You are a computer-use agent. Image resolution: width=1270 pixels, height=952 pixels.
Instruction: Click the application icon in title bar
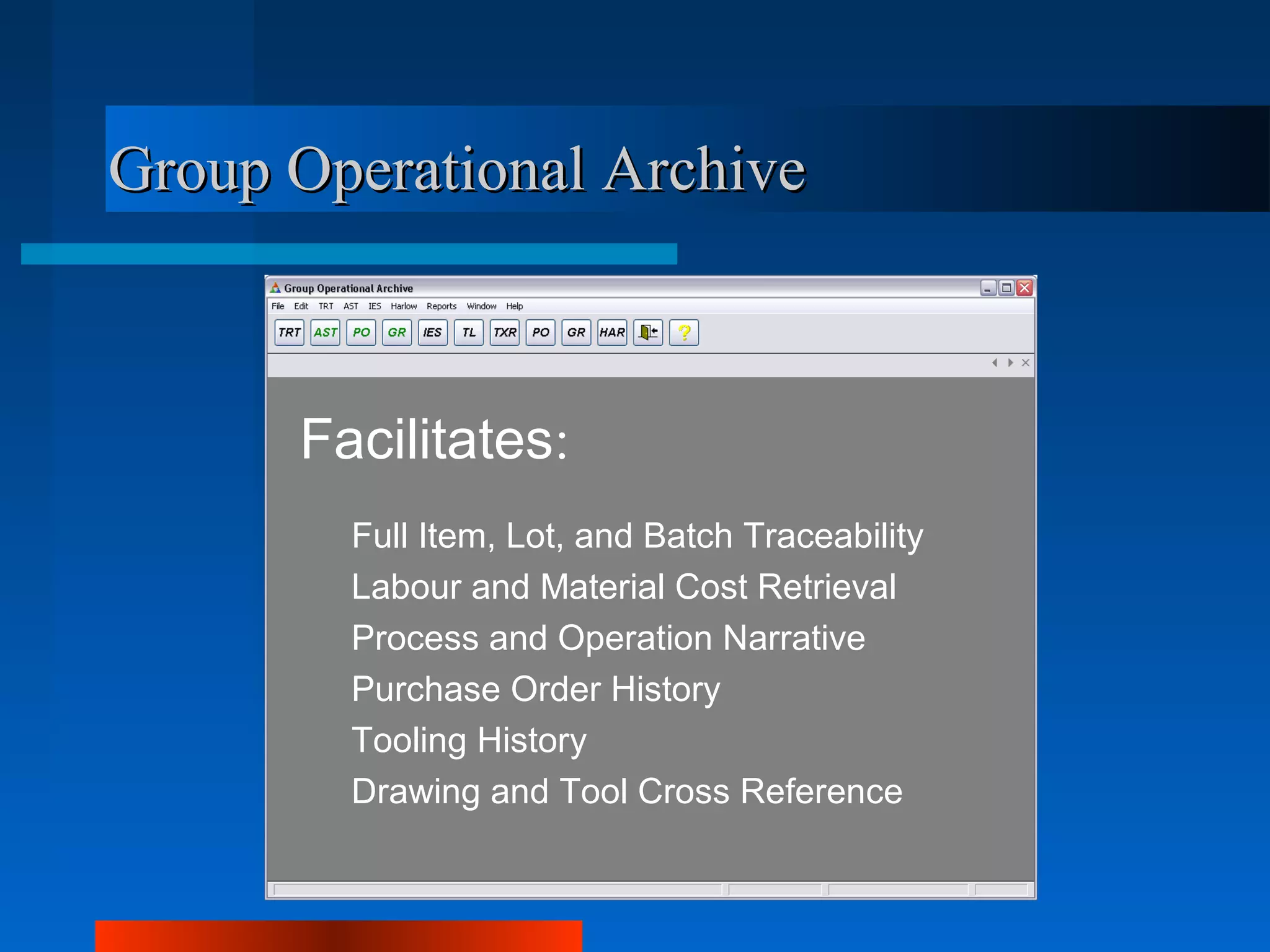[275, 288]
